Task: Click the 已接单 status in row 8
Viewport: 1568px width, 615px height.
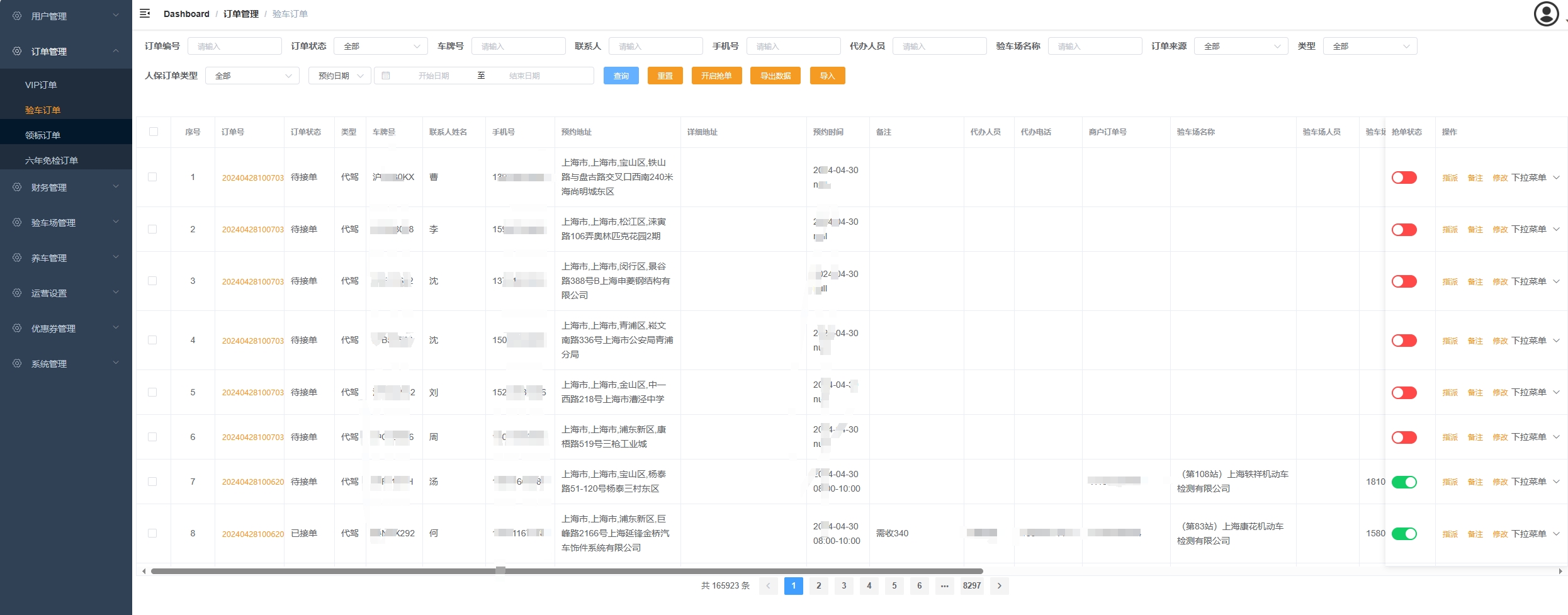Action: click(304, 533)
